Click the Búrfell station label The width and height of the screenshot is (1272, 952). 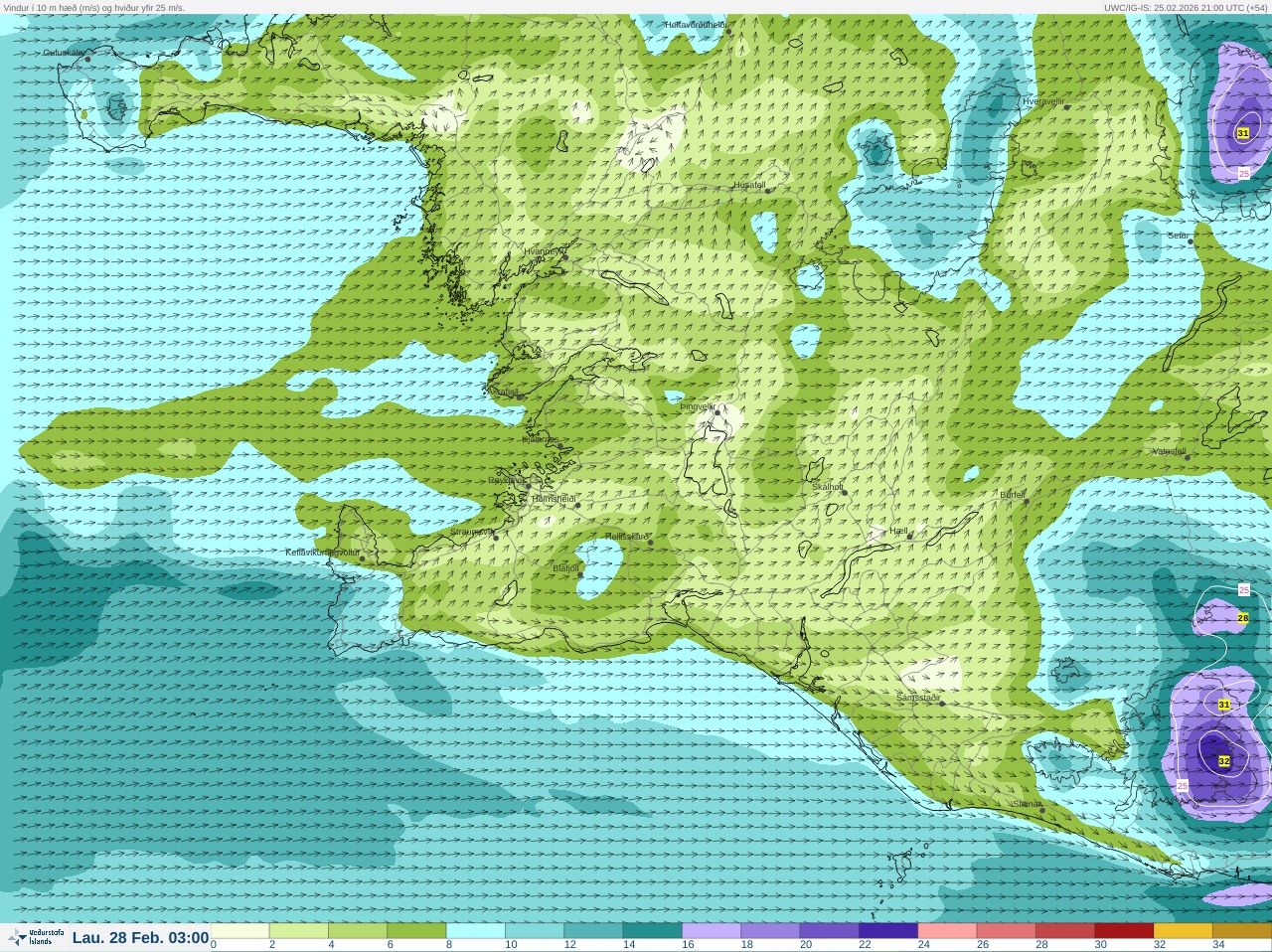[1013, 495]
